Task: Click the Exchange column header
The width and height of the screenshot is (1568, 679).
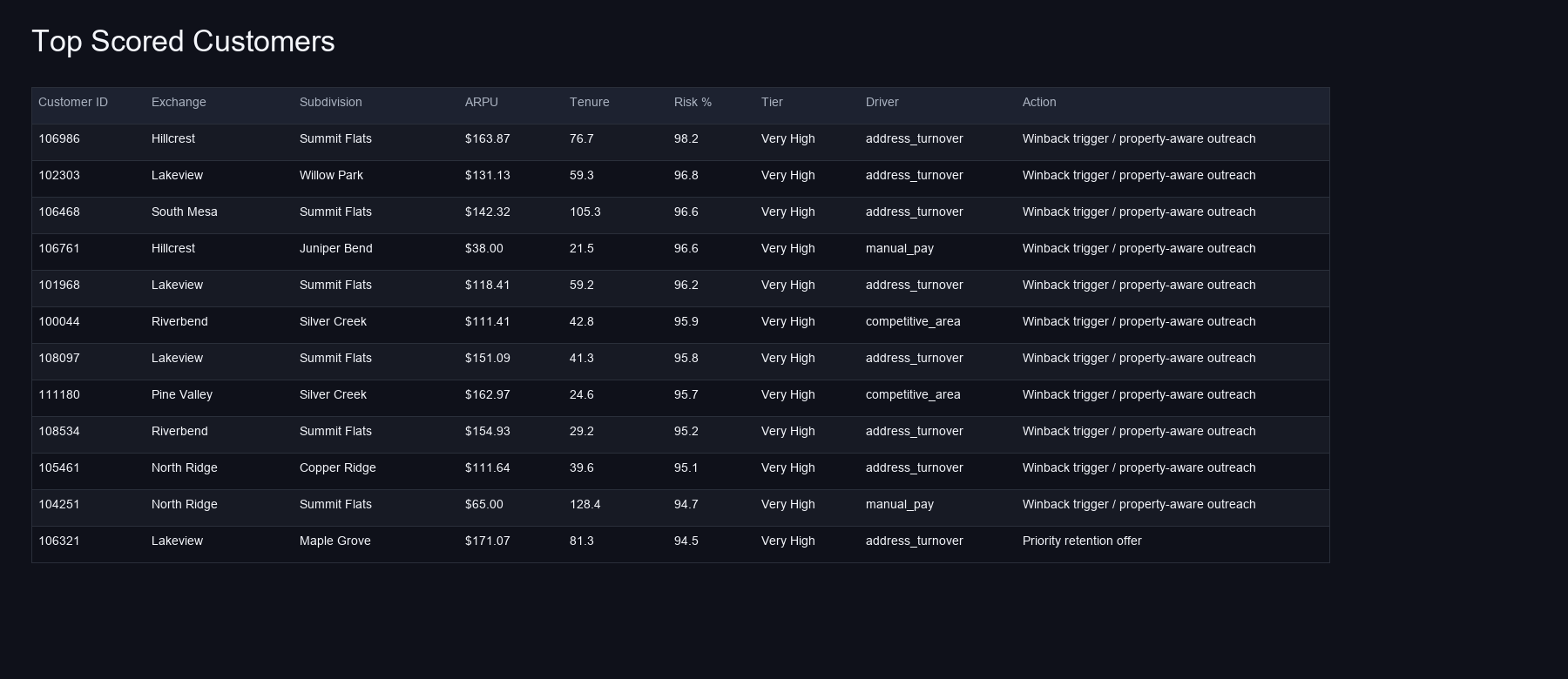Action: click(179, 102)
